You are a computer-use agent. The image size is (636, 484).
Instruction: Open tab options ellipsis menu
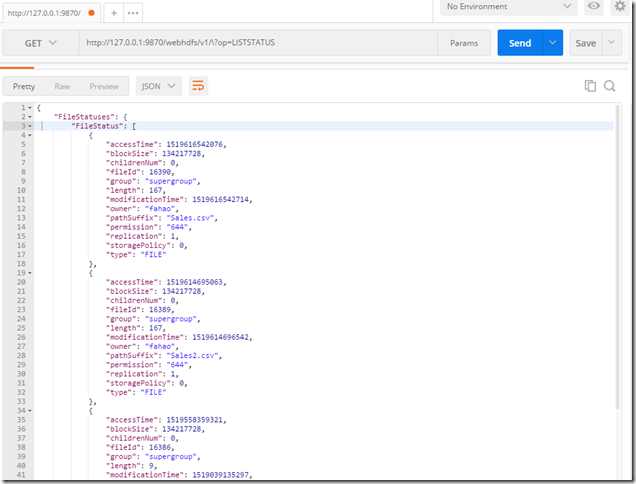click(x=133, y=13)
